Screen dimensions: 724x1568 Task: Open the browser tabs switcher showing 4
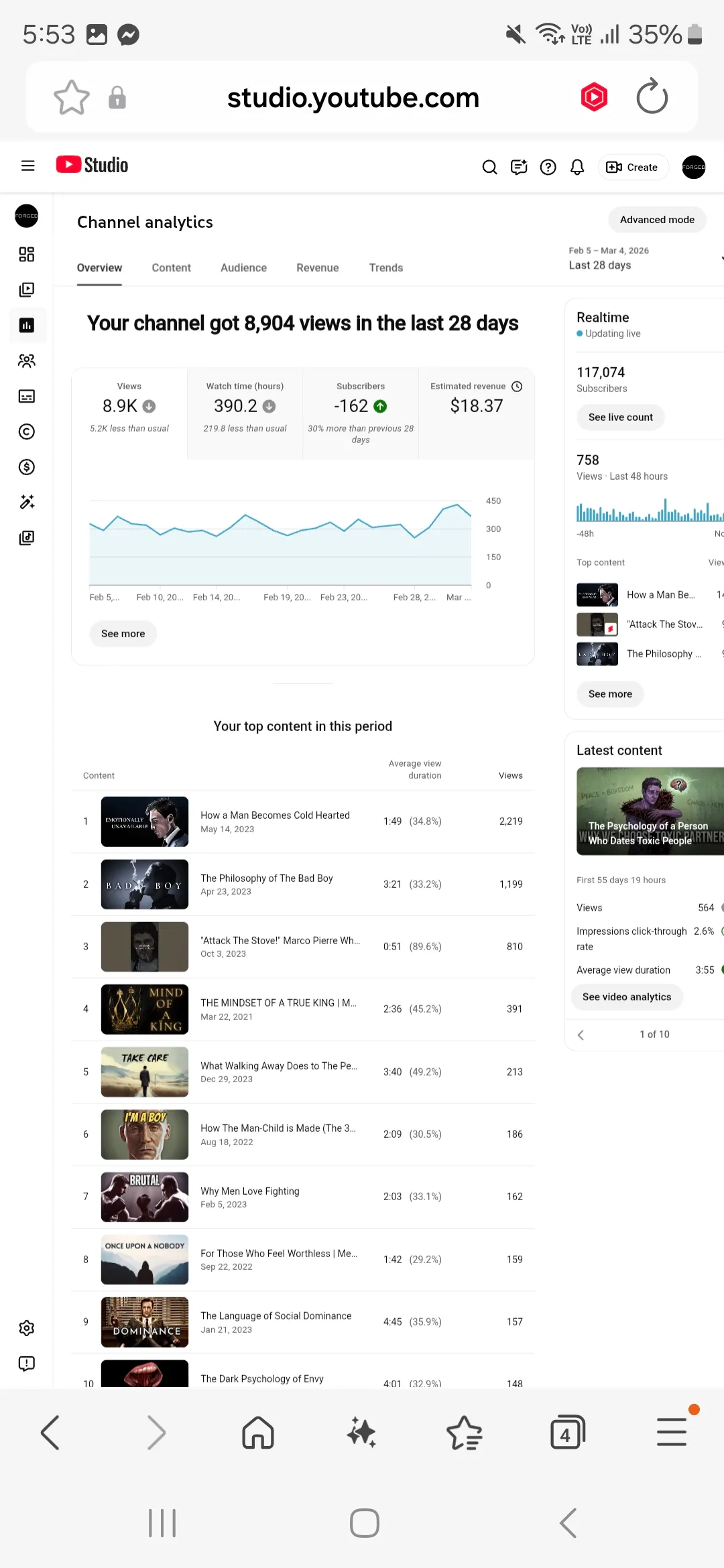567,1433
